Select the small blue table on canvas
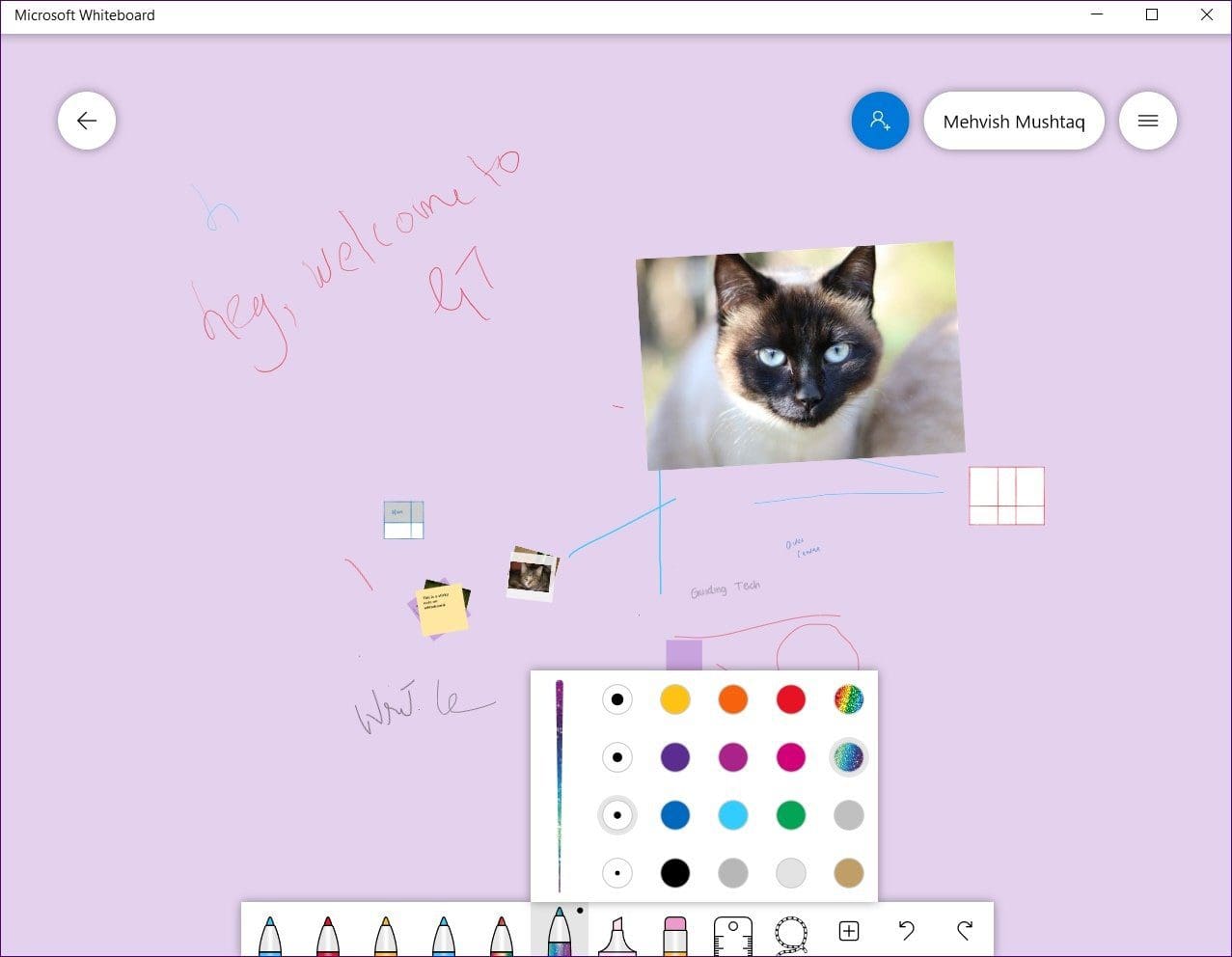The width and height of the screenshot is (1232, 957). [403, 520]
